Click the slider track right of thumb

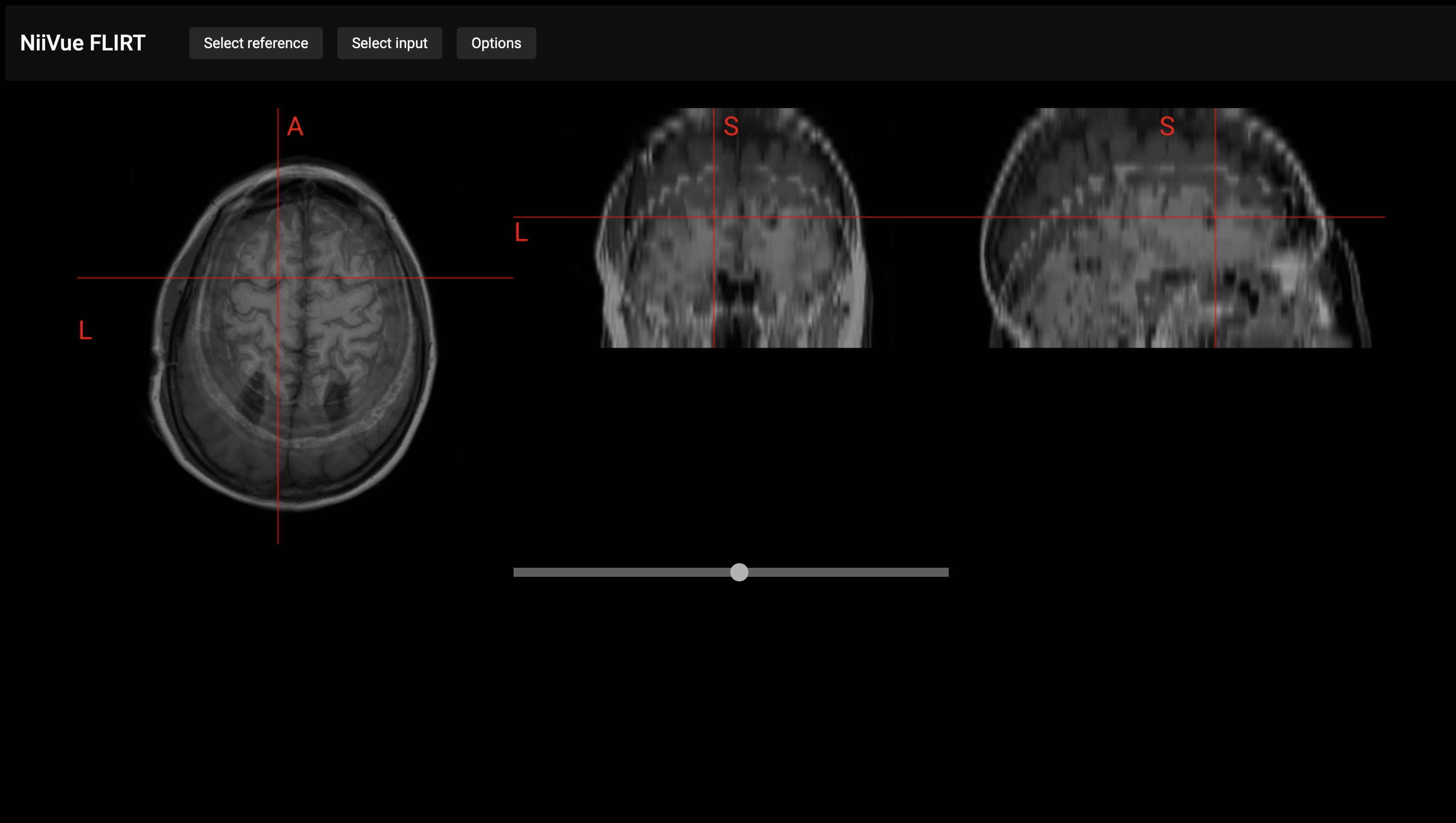848,572
